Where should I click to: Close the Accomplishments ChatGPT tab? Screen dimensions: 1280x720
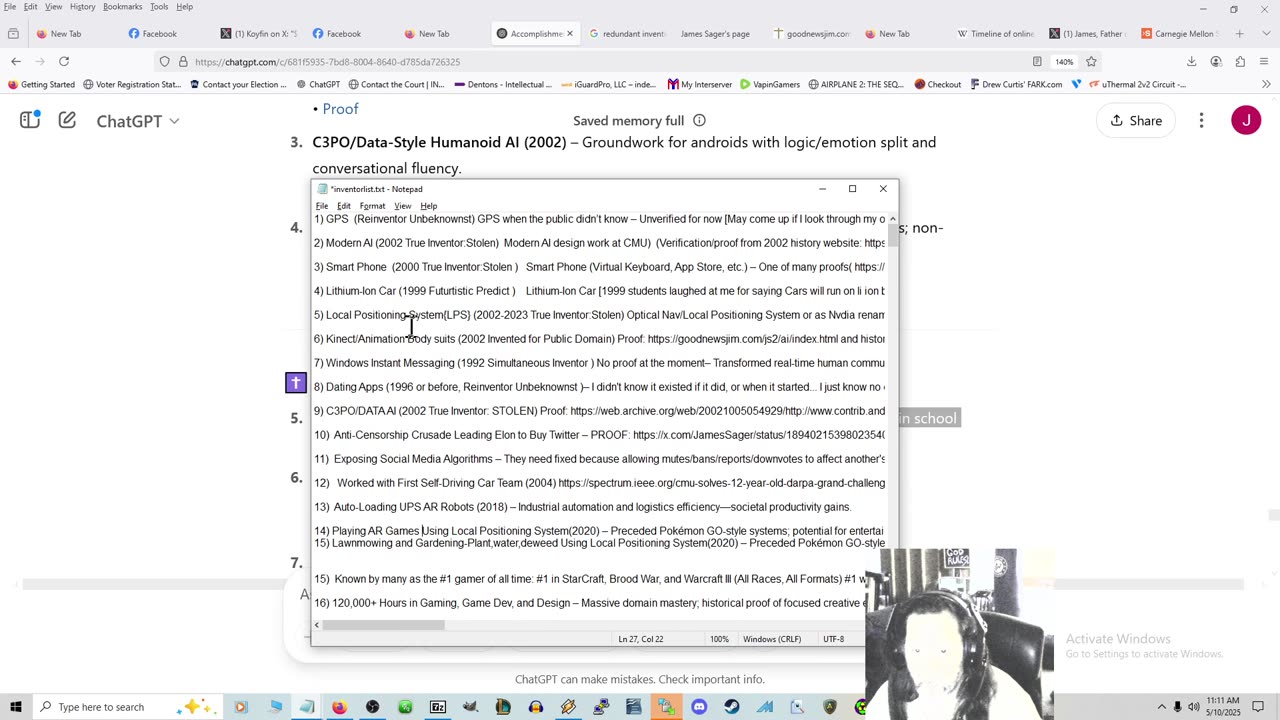[x=570, y=34]
